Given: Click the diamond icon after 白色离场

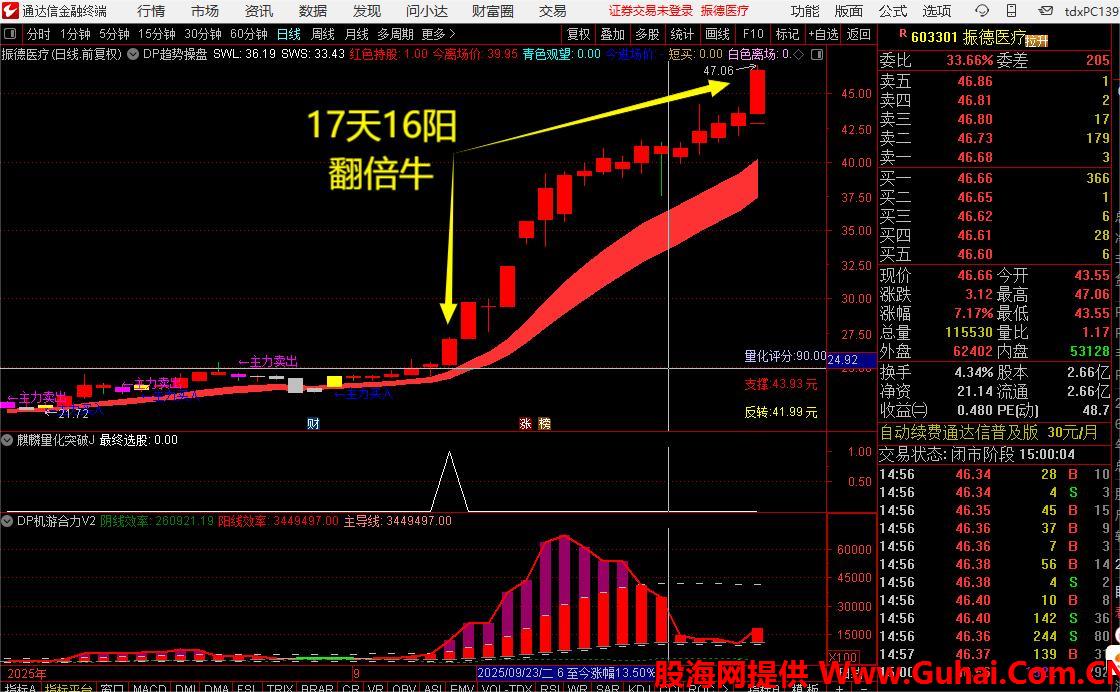Looking at the screenshot, I should click(799, 54).
